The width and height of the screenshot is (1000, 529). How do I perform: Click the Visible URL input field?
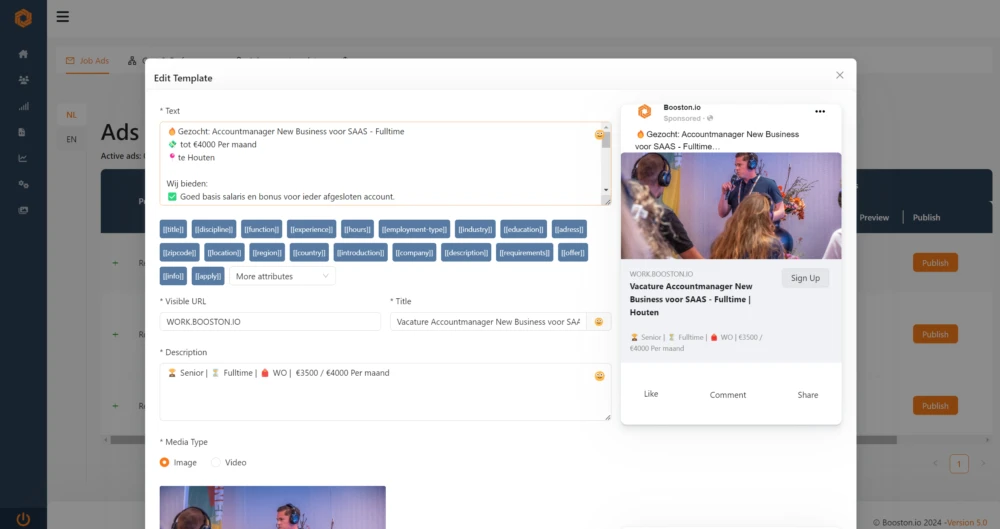pyautogui.click(x=270, y=322)
